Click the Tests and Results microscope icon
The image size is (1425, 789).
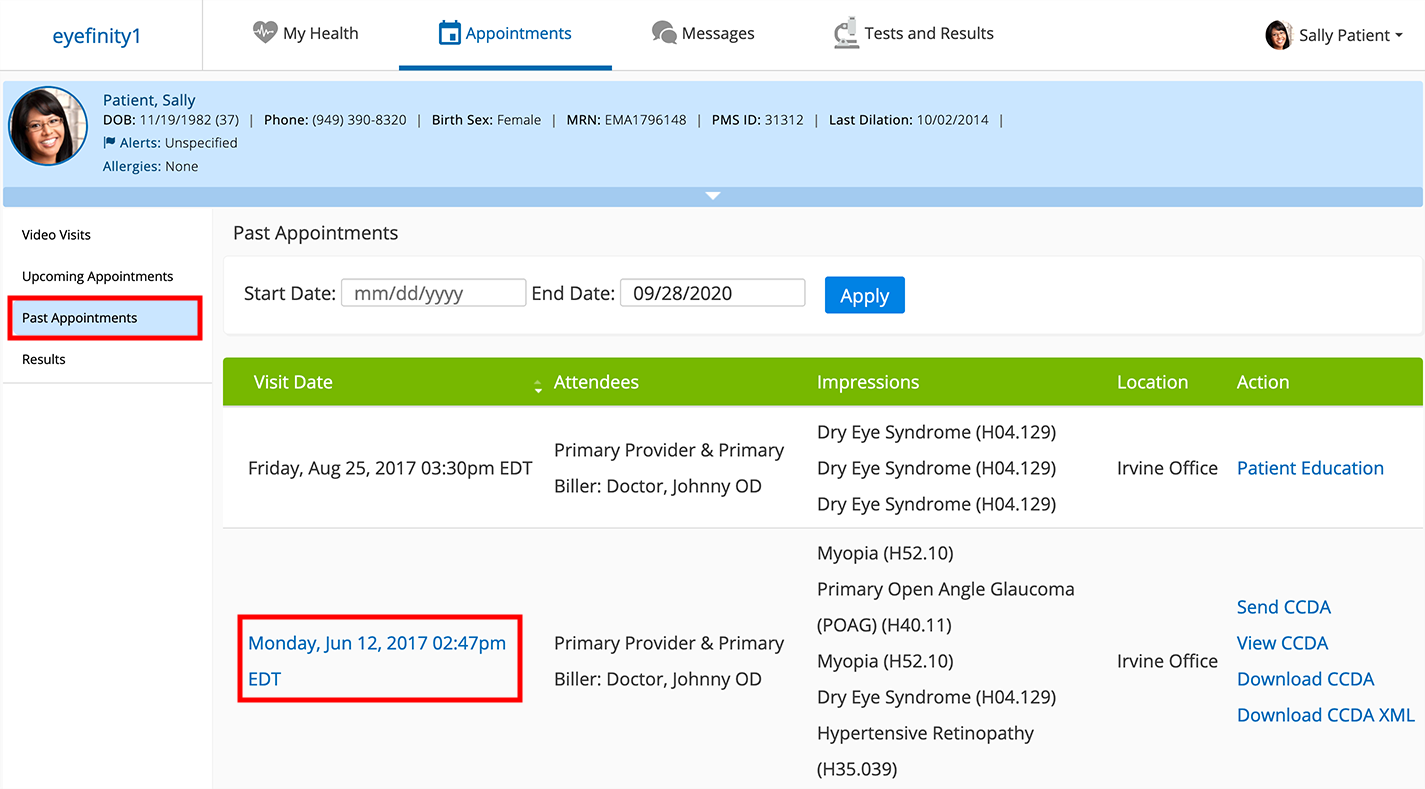coord(846,33)
